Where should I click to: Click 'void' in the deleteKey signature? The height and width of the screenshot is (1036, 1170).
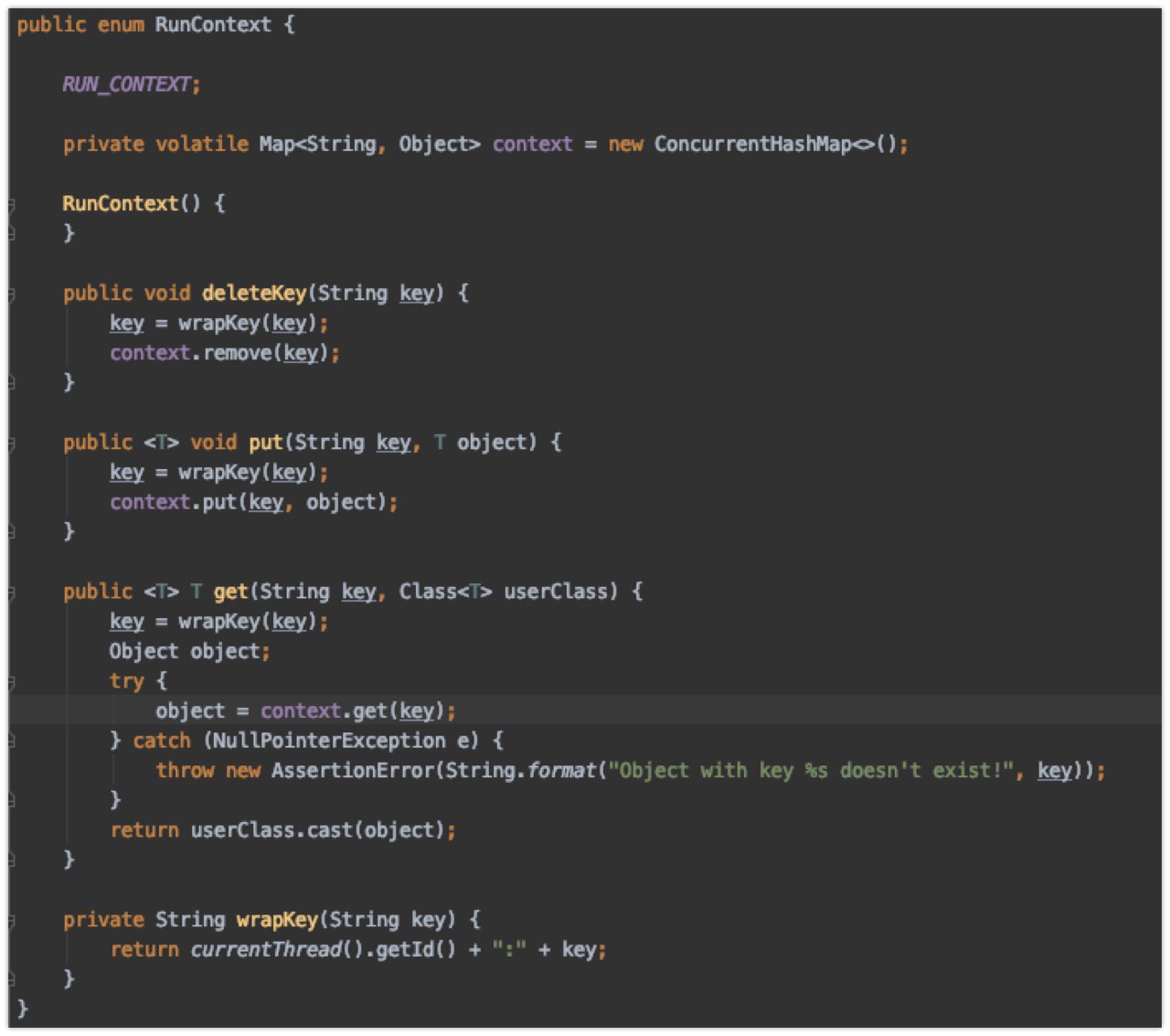point(167,293)
